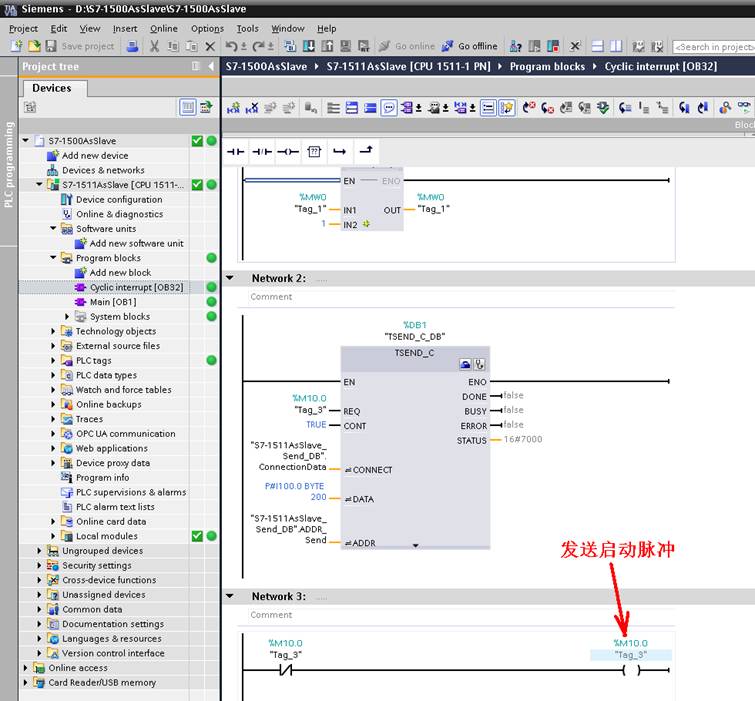This screenshot has width=755, height=701.
Task: Collapse Network 2 with its triangle
Action: tap(230, 278)
